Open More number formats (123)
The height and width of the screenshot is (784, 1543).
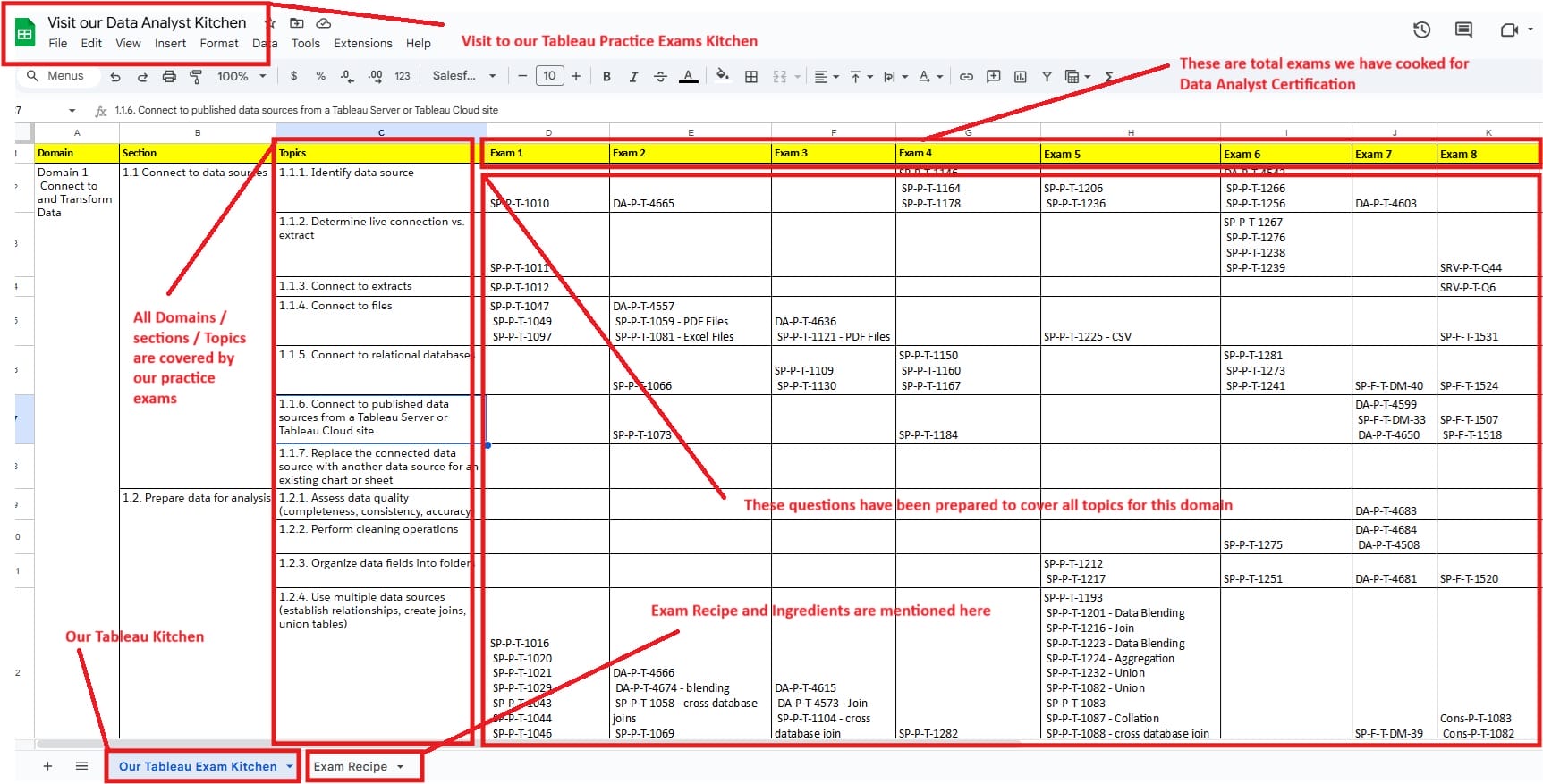[x=403, y=76]
